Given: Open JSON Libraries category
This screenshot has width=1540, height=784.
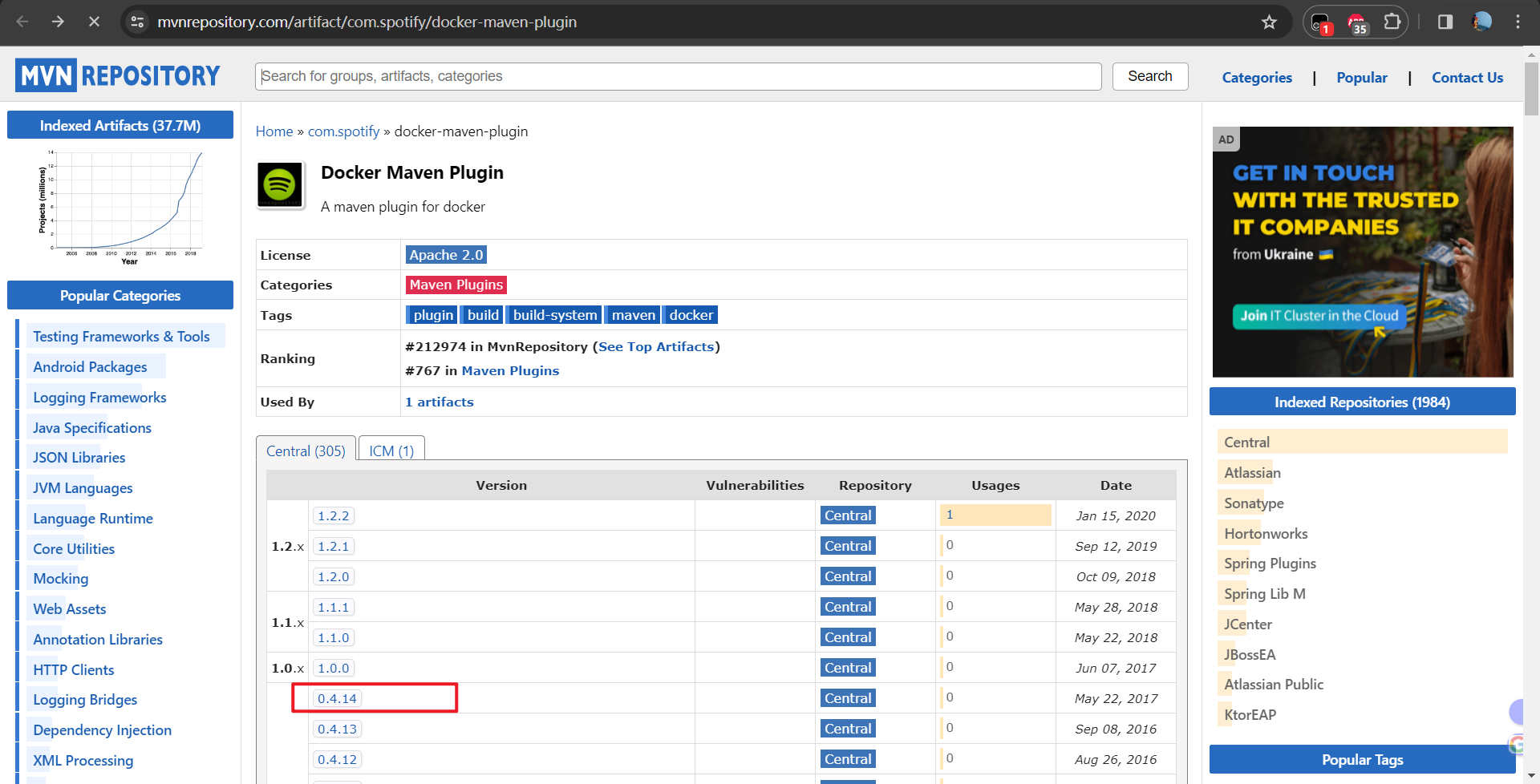Looking at the screenshot, I should pos(79,457).
